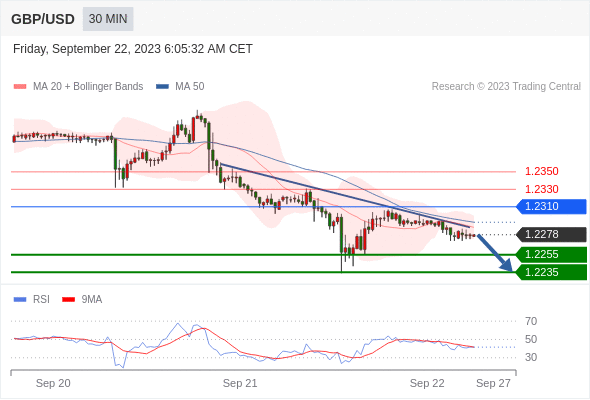The image size is (590, 400).
Task: Click the RSI 30 level label
Action: pyautogui.click(x=531, y=357)
